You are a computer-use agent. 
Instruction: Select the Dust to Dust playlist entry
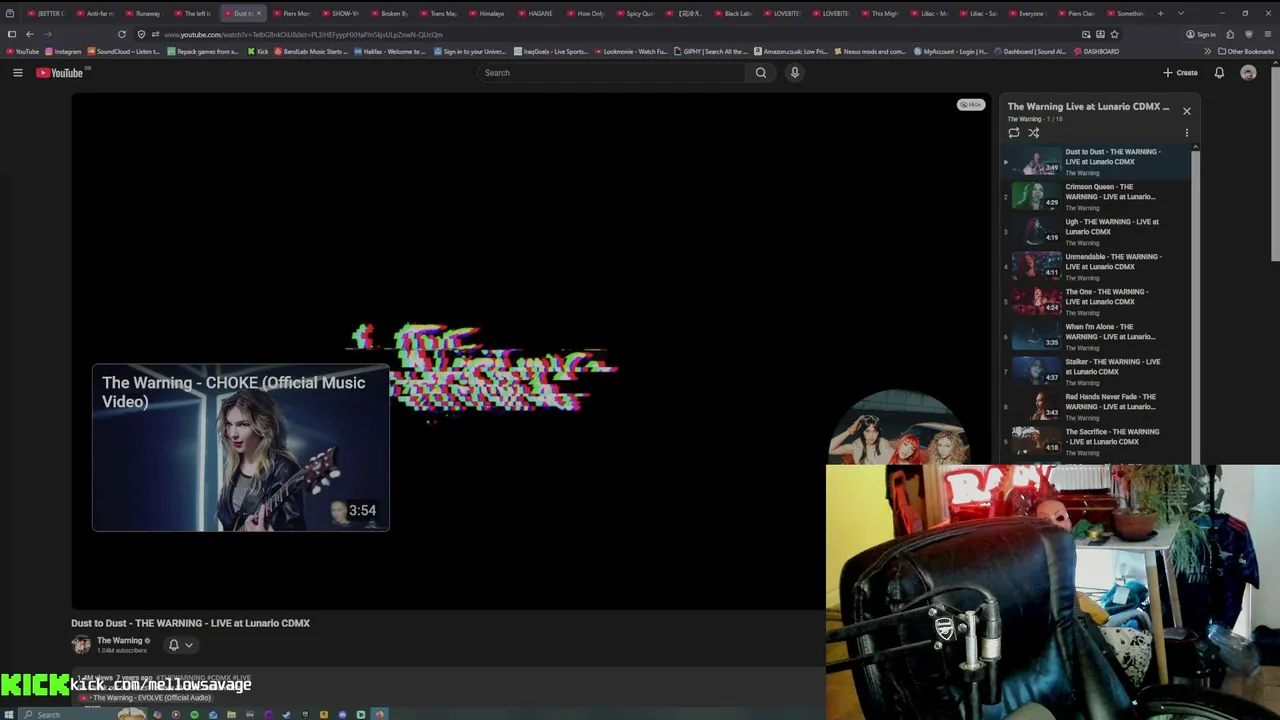1097,161
